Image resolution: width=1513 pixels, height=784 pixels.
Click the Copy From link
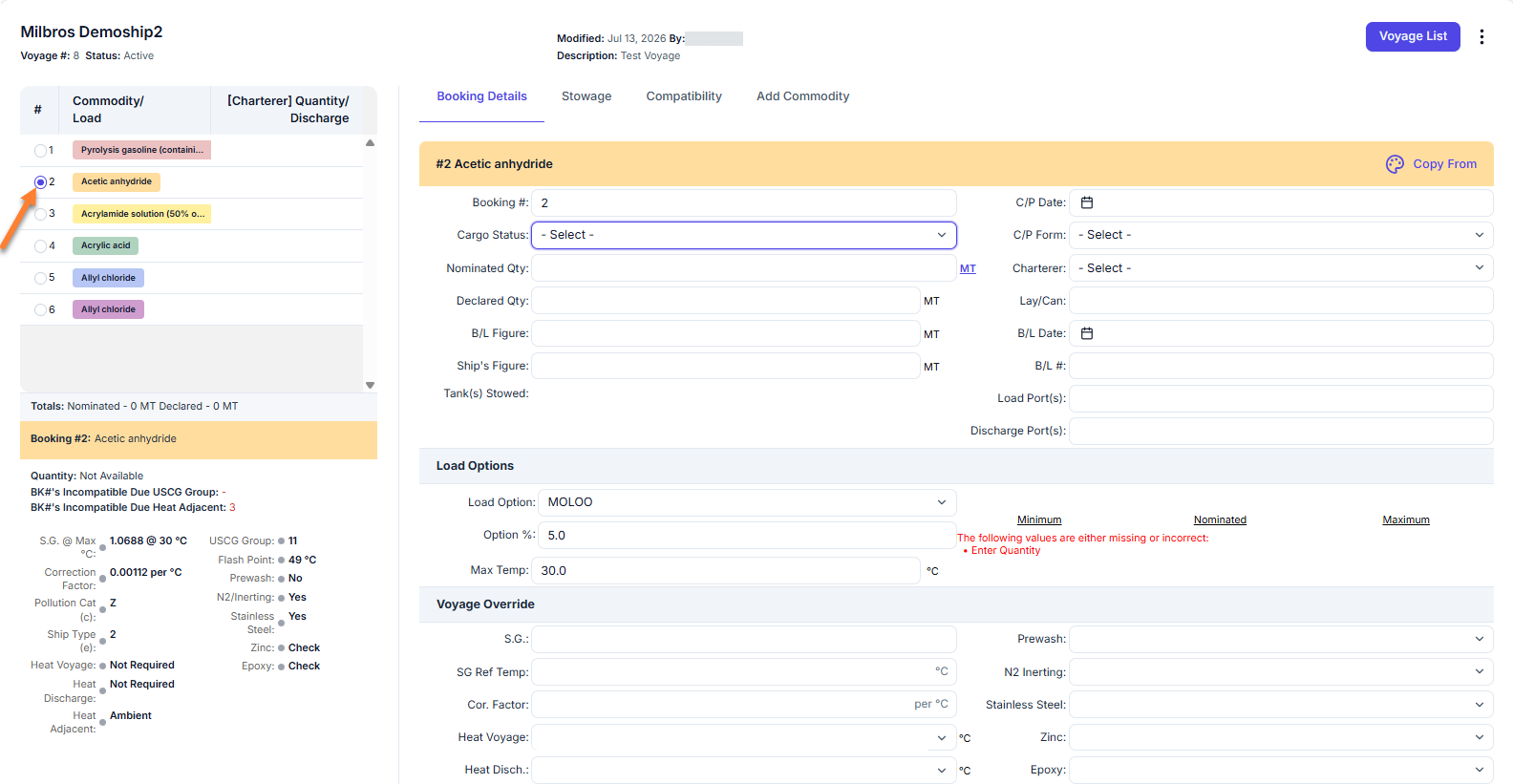point(1444,164)
